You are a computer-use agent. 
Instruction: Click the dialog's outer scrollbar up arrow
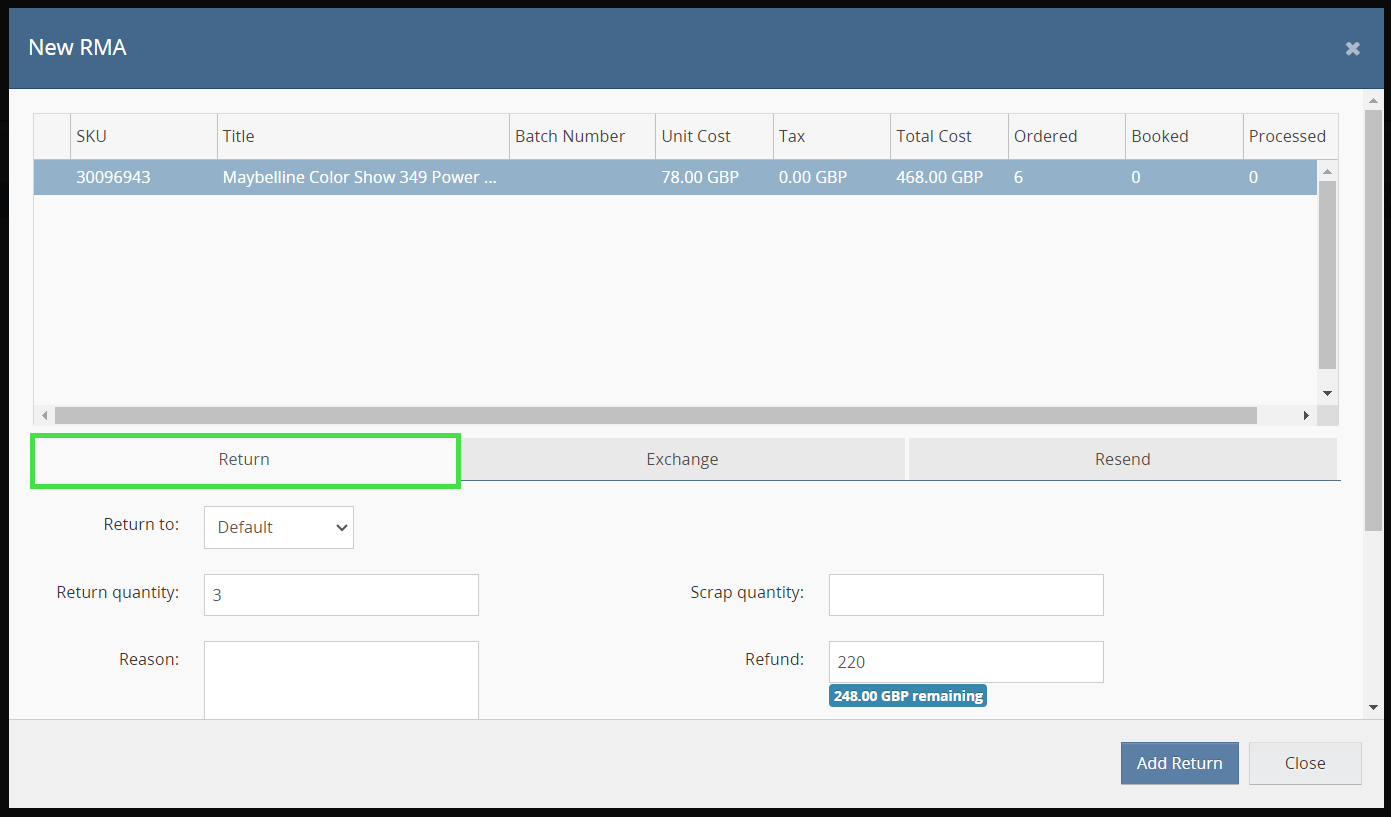pyautogui.click(x=1373, y=101)
